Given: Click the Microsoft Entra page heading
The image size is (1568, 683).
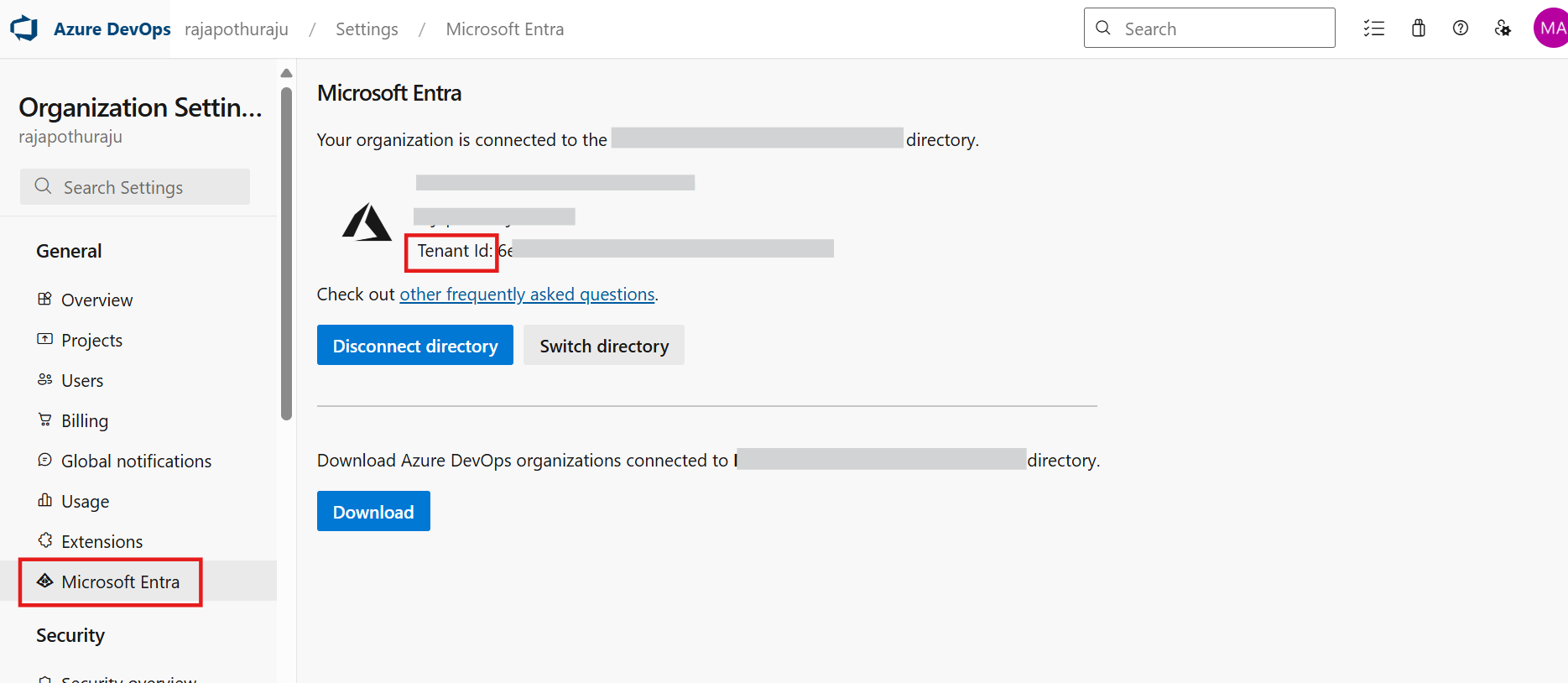Looking at the screenshot, I should (x=389, y=92).
